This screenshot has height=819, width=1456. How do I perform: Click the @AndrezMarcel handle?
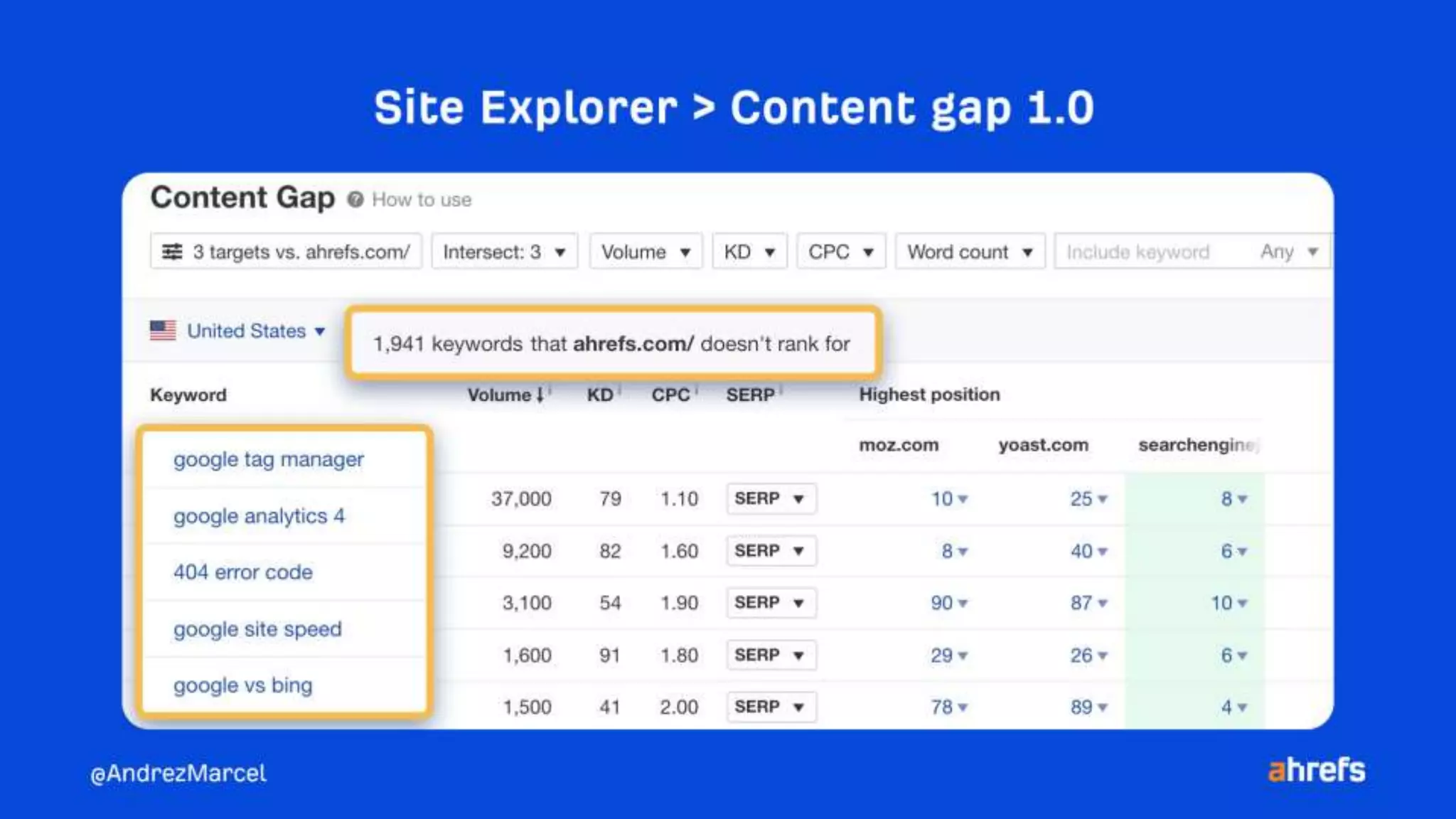(x=178, y=773)
